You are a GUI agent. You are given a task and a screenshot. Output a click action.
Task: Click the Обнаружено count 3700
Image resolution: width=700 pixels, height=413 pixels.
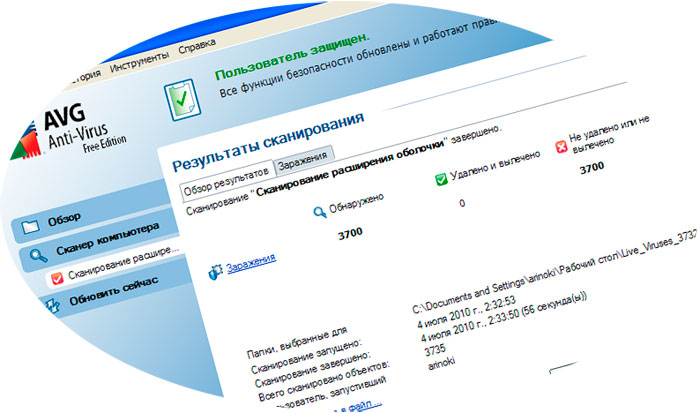pyautogui.click(x=350, y=234)
